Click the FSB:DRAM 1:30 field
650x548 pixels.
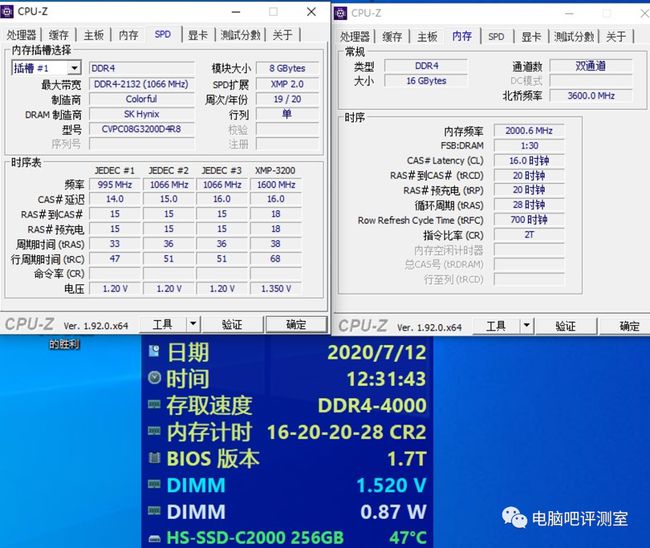[x=529, y=146]
